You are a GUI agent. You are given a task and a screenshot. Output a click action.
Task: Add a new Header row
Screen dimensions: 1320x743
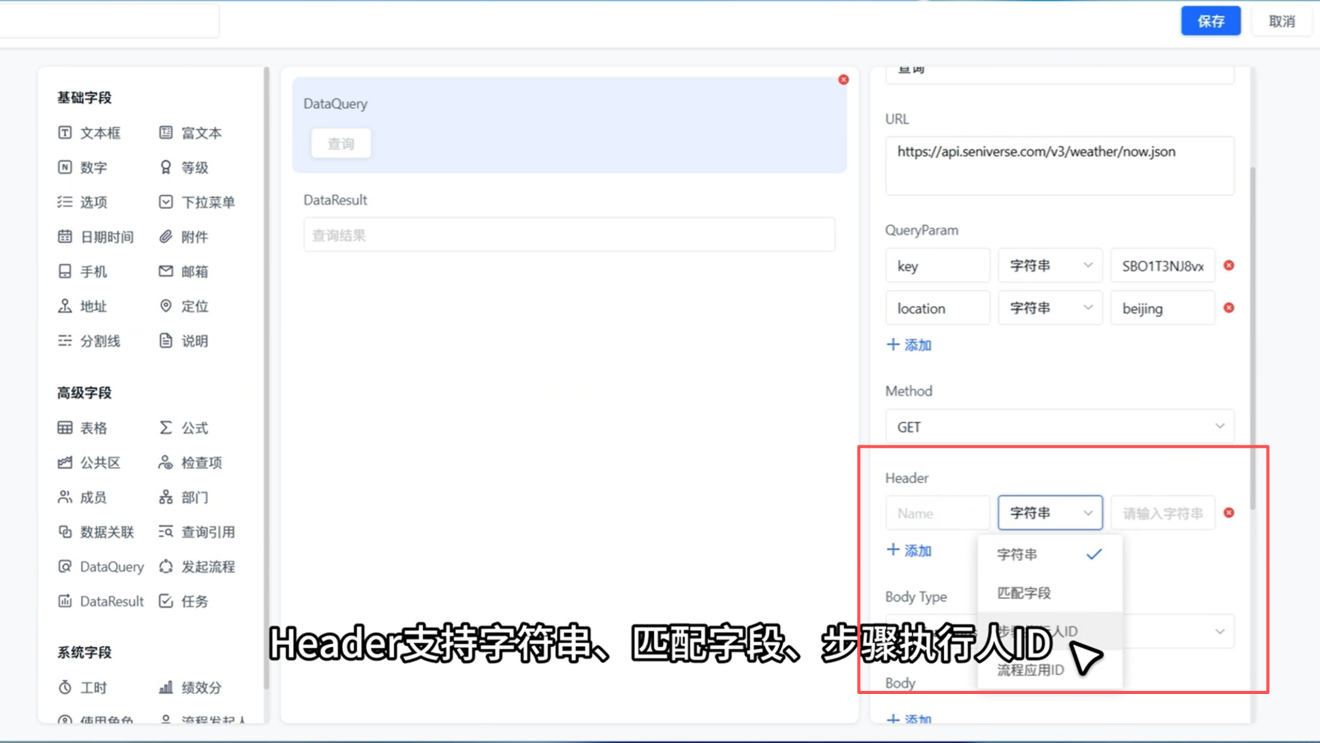click(x=909, y=551)
